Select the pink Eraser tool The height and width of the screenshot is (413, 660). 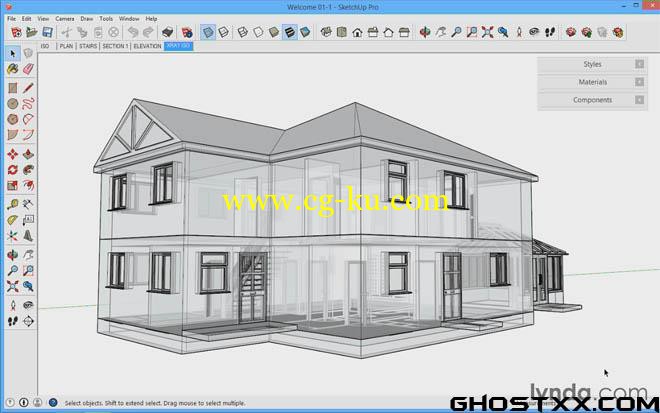28,69
